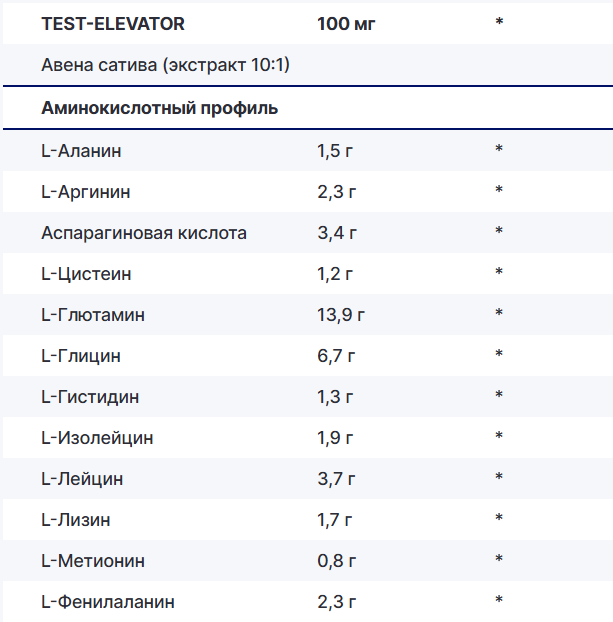This screenshot has width=613, height=622.
Task: Select the L-Изолейцин label
Action: point(97,438)
